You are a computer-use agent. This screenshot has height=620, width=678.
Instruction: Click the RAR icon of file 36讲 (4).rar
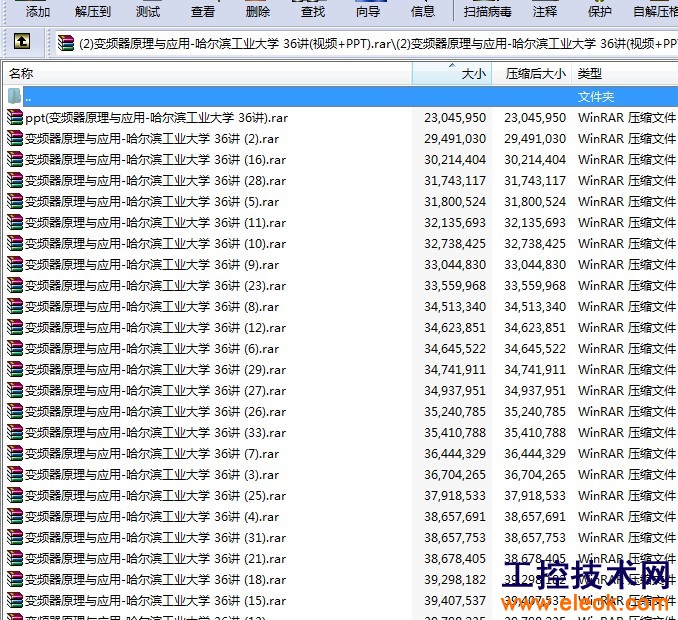tap(15, 516)
